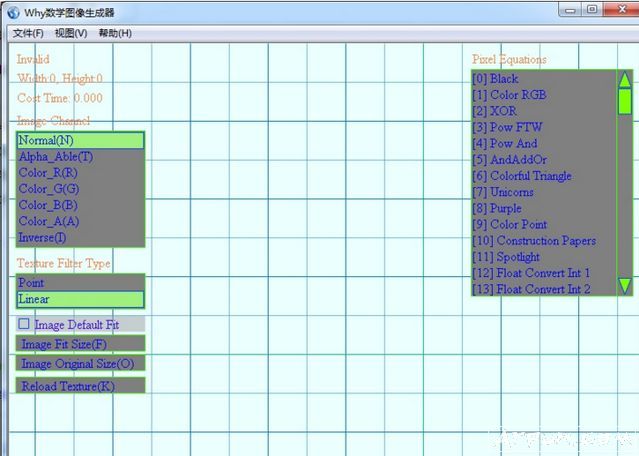Toggle the Image Default Fit checkbox
The width and height of the screenshot is (639, 456).
click(24, 325)
